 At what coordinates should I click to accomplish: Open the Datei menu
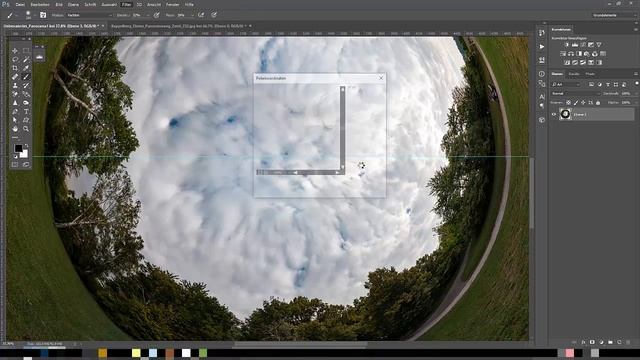click(x=20, y=4)
